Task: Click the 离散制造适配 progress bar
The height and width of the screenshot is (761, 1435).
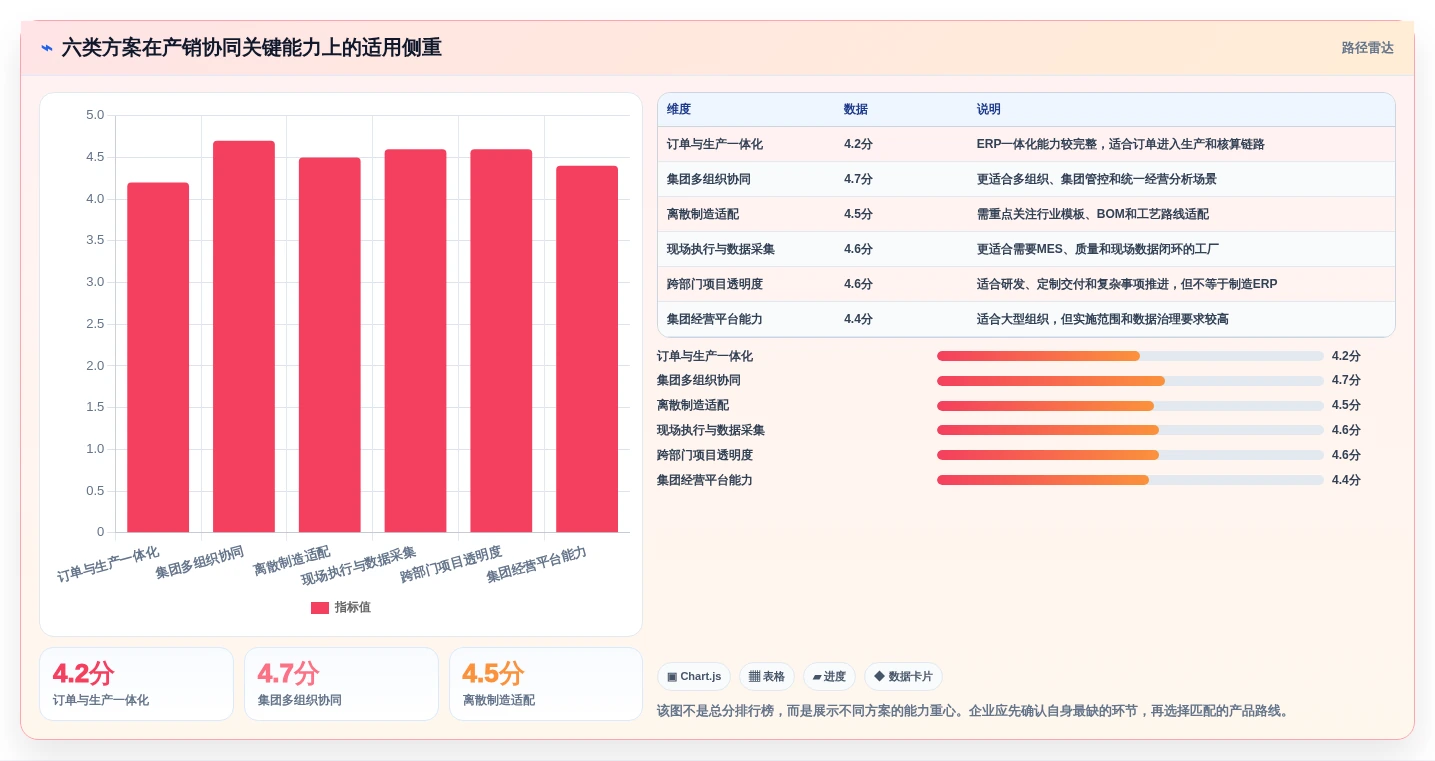Action: coord(1130,406)
